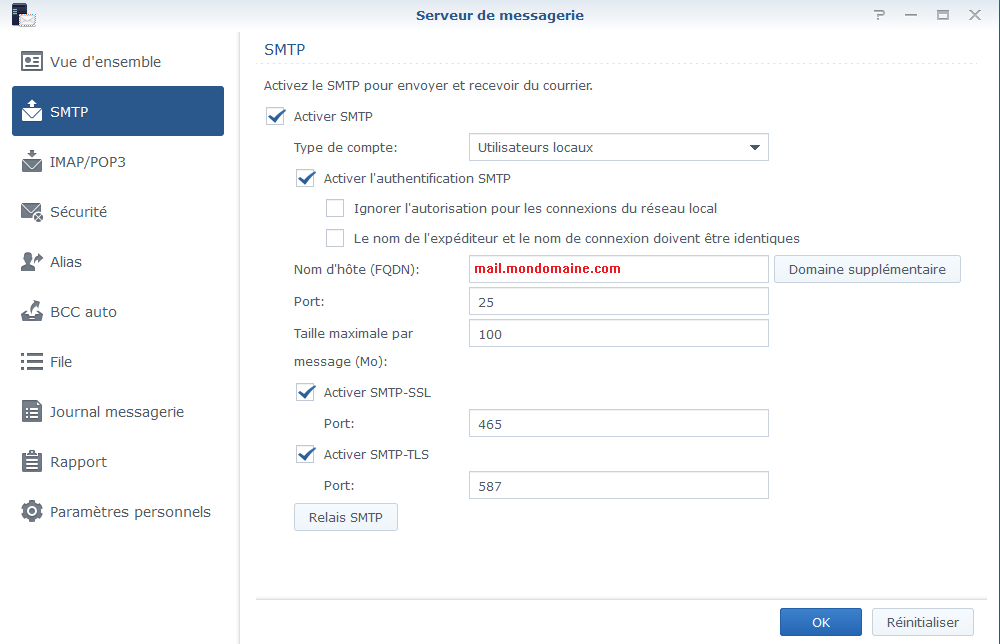This screenshot has height=644, width=1000.
Task: Uncheck the Activer SMTP checkbox
Action: click(276, 117)
